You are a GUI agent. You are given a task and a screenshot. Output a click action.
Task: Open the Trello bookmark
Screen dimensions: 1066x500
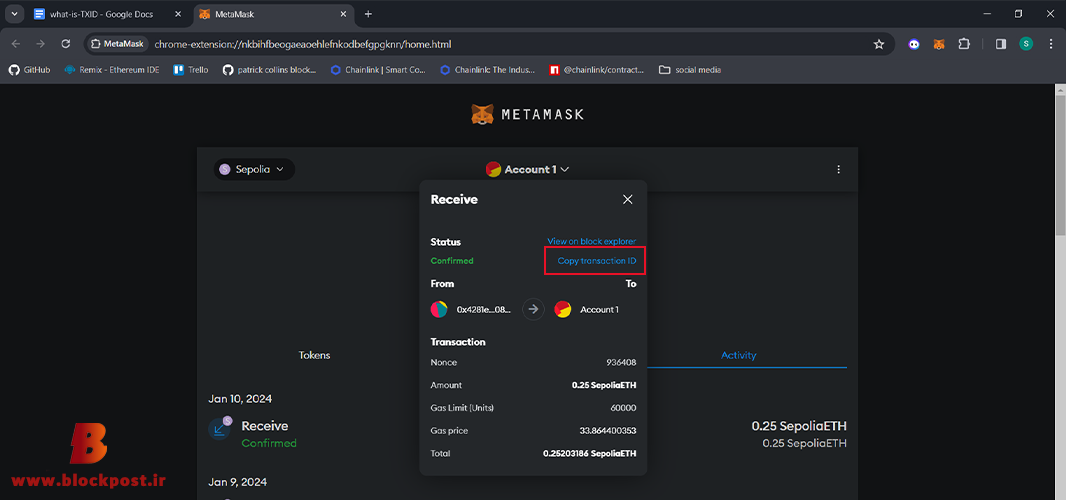click(191, 69)
